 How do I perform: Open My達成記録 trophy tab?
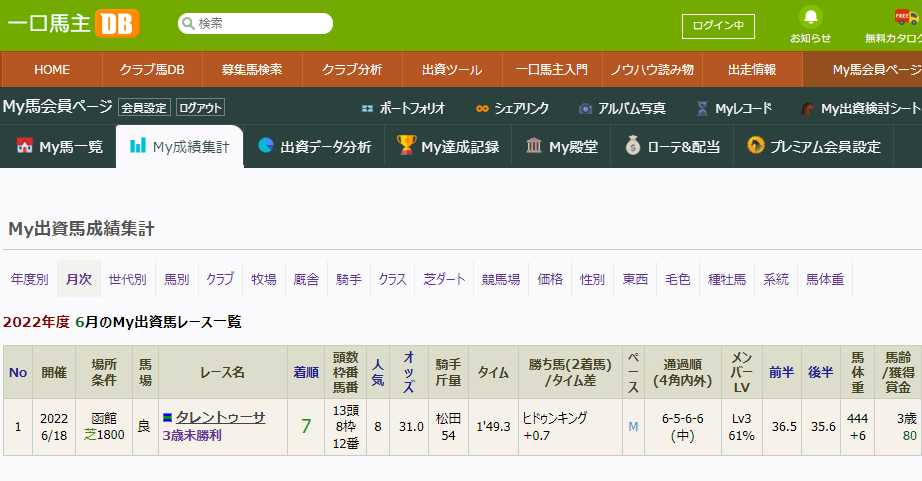(x=448, y=146)
